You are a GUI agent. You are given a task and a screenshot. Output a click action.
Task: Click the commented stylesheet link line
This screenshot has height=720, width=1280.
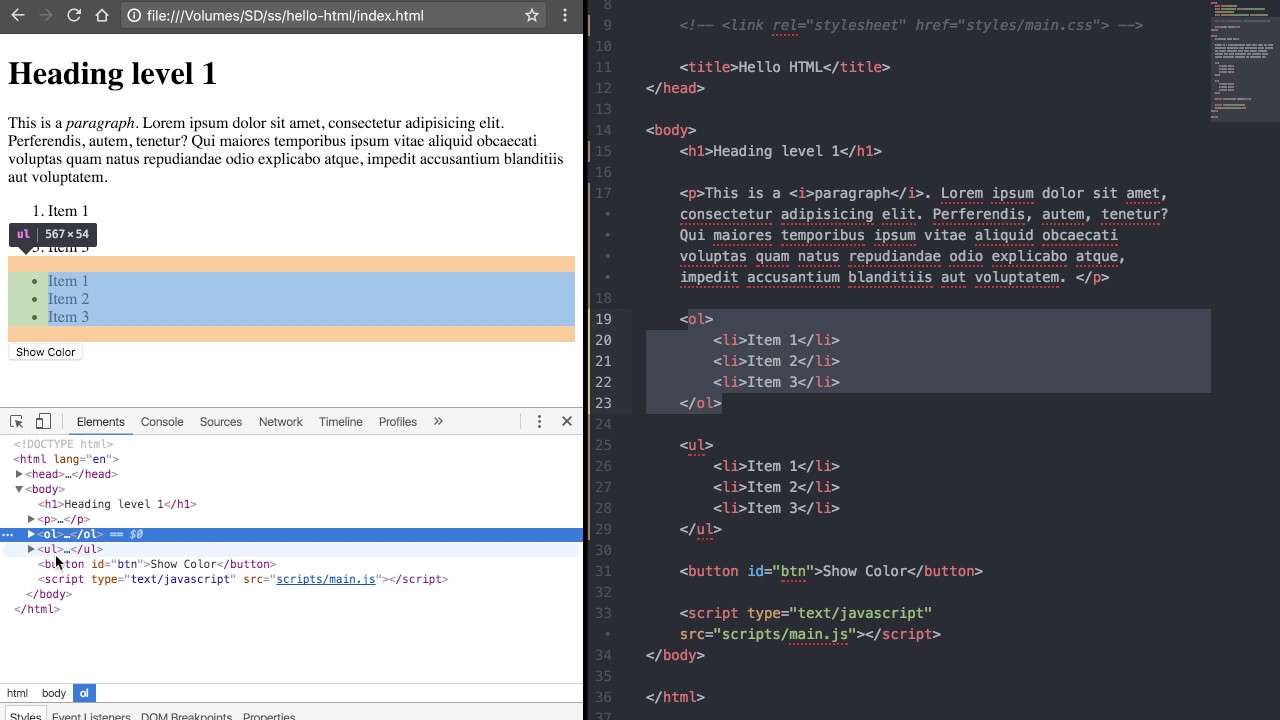coord(911,25)
